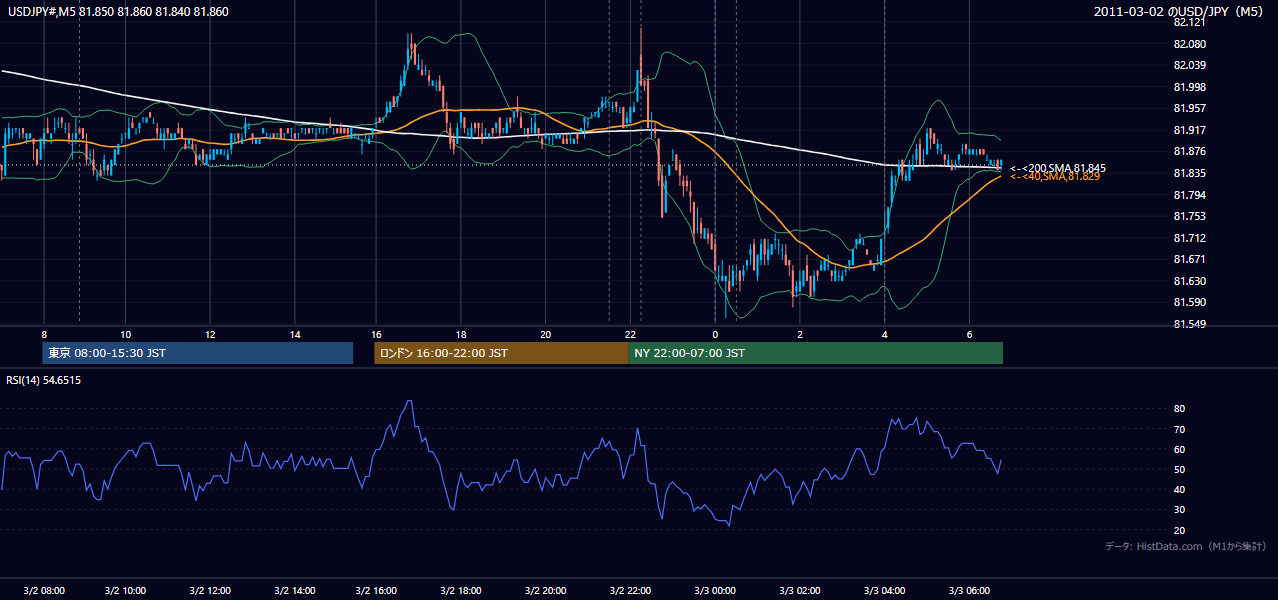Click hour label 22 on price chart axis
The height and width of the screenshot is (600, 1278).
630,333
